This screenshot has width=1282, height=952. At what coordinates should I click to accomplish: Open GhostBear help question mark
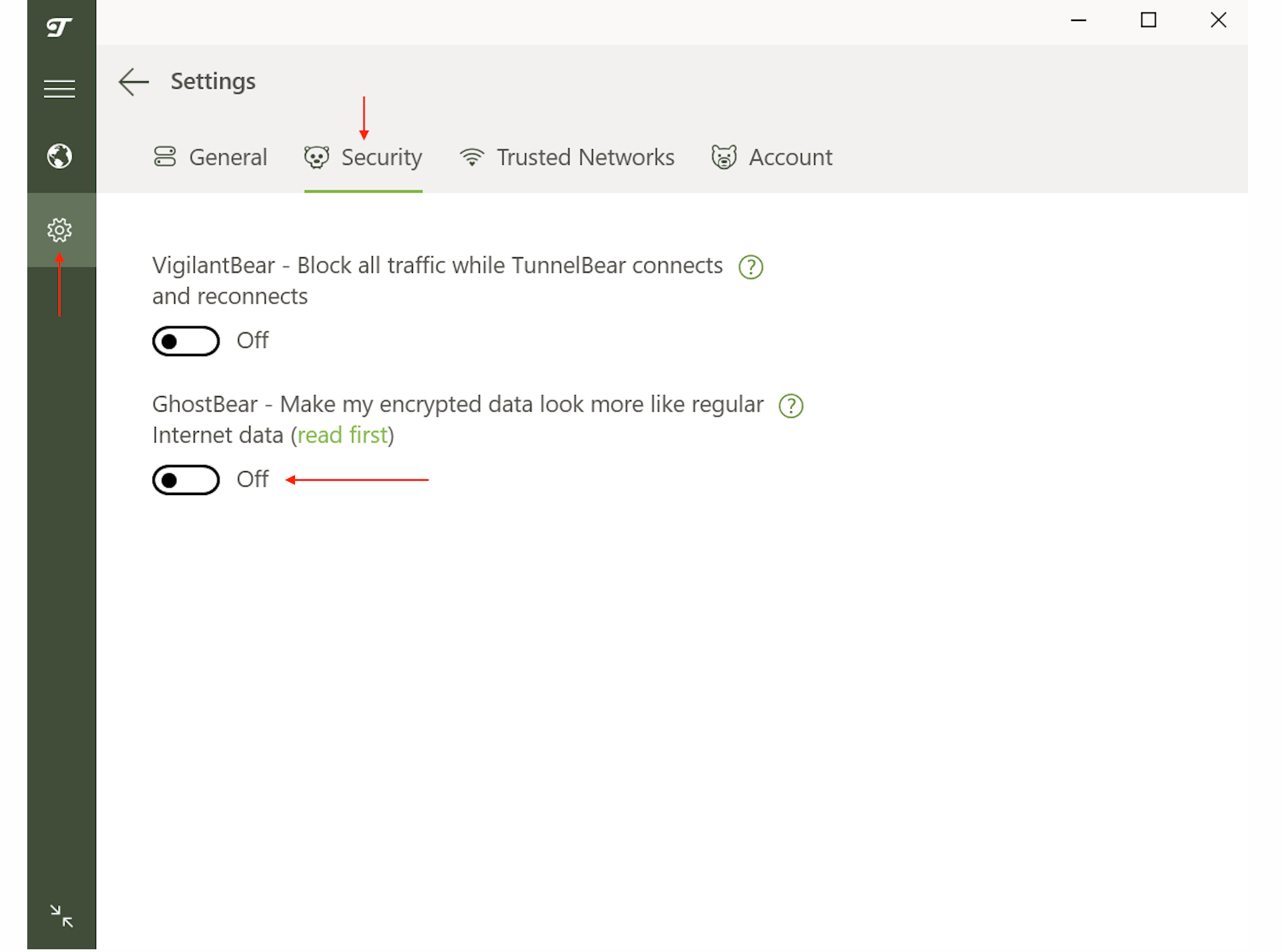point(791,406)
